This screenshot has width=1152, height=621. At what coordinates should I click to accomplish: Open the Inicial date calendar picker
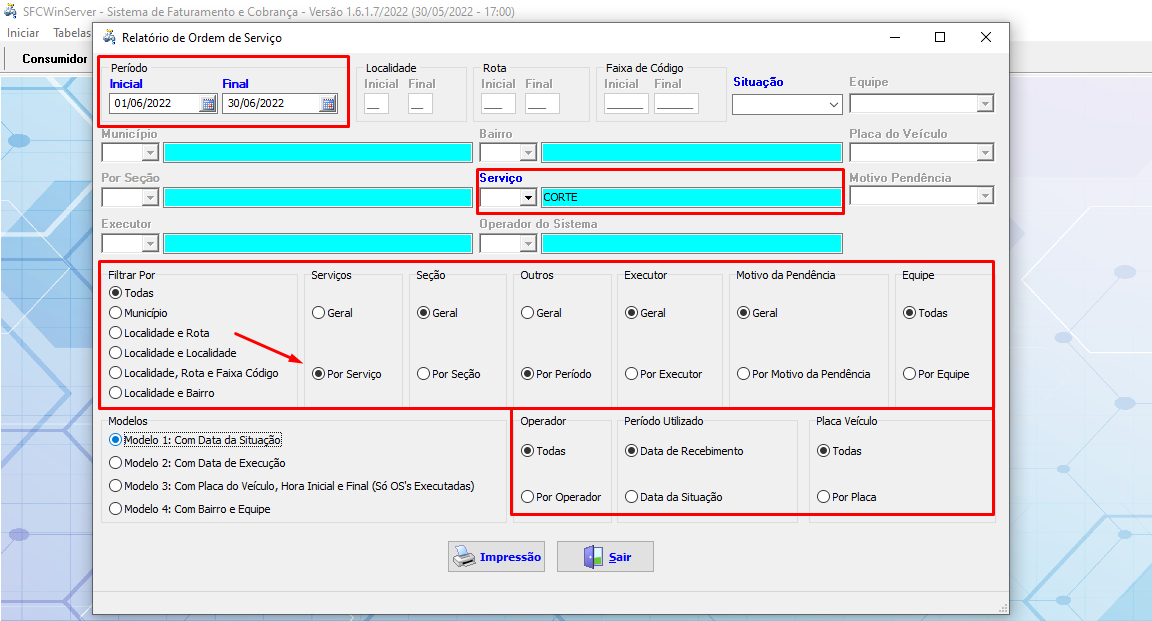pyautogui.click(x=207, y=103)
